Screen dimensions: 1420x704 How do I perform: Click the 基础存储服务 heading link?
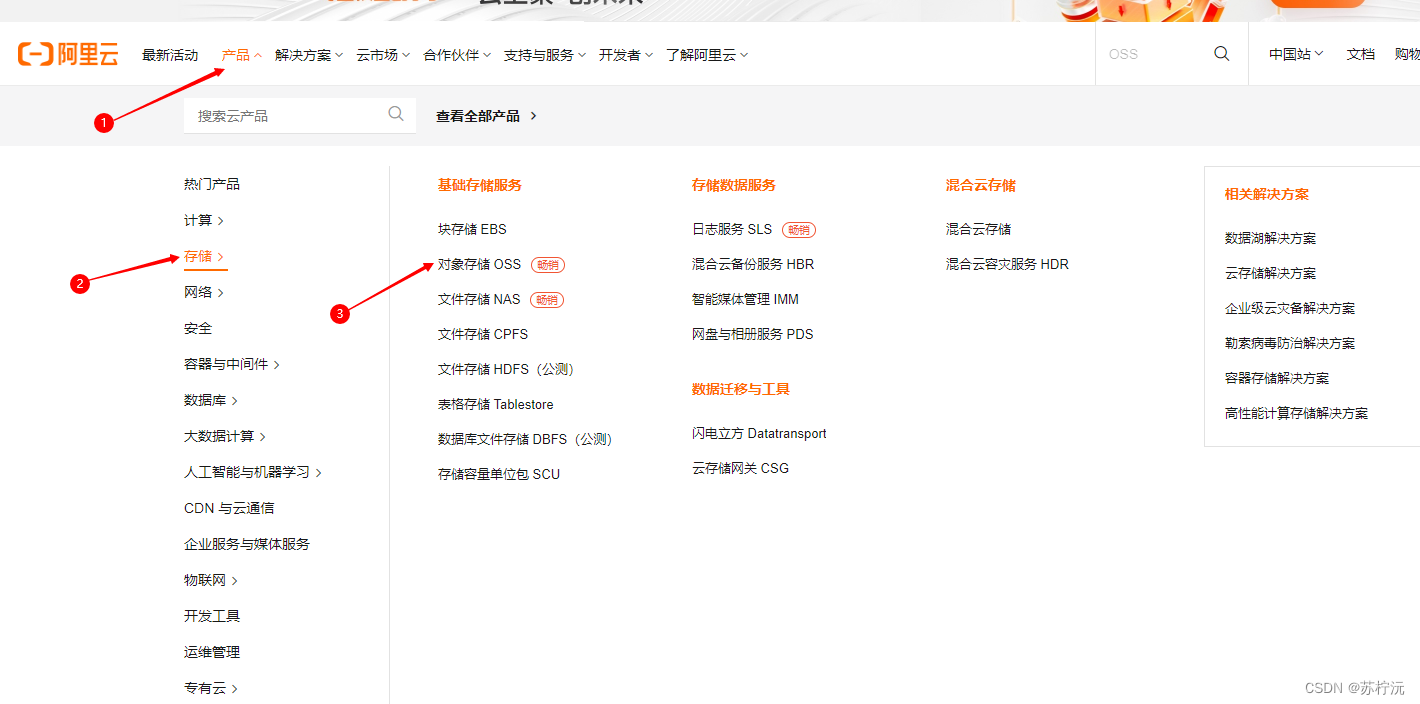tap(480, 185)
